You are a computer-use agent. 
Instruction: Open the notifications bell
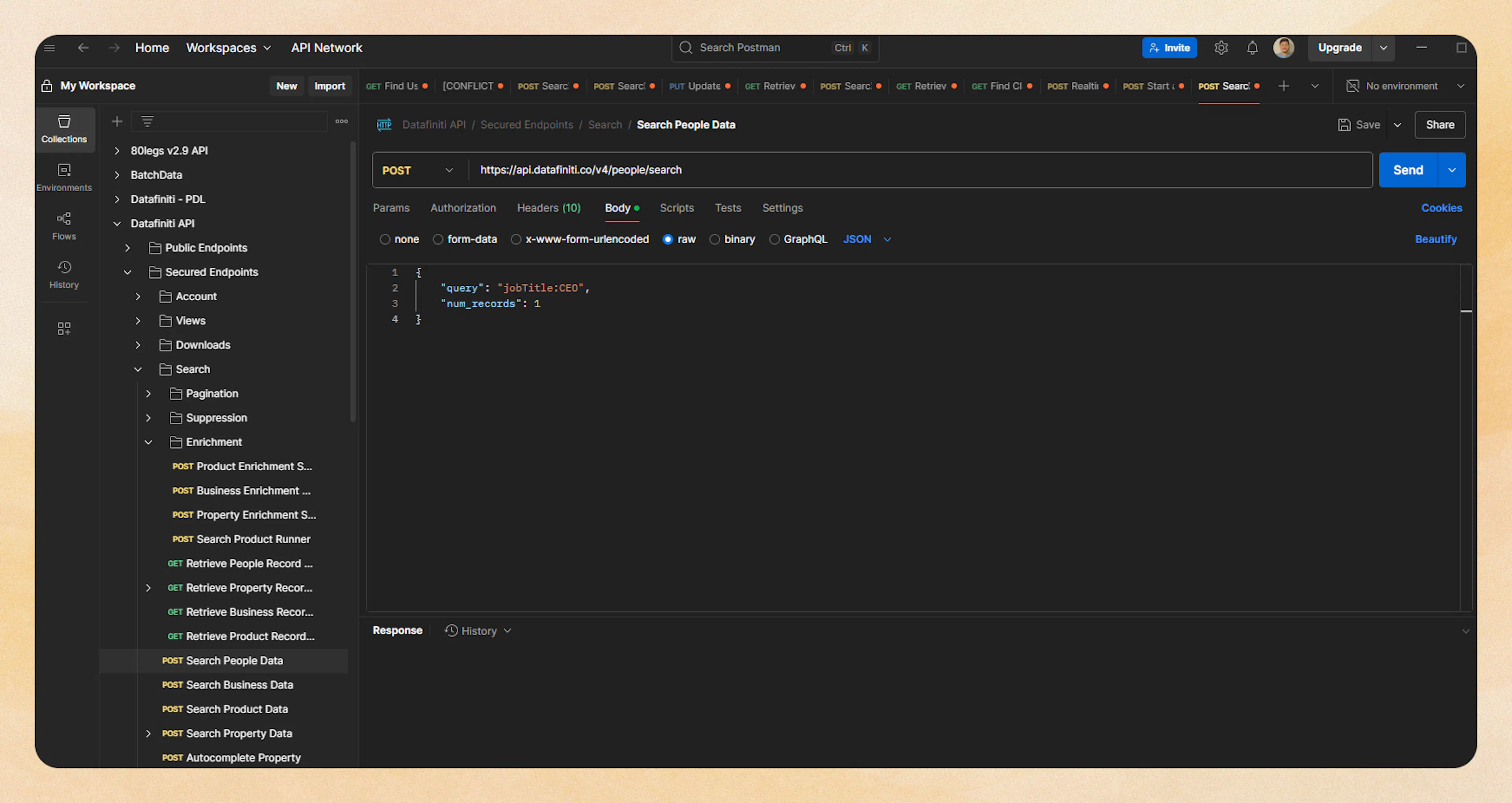[x=1253, y=48]
